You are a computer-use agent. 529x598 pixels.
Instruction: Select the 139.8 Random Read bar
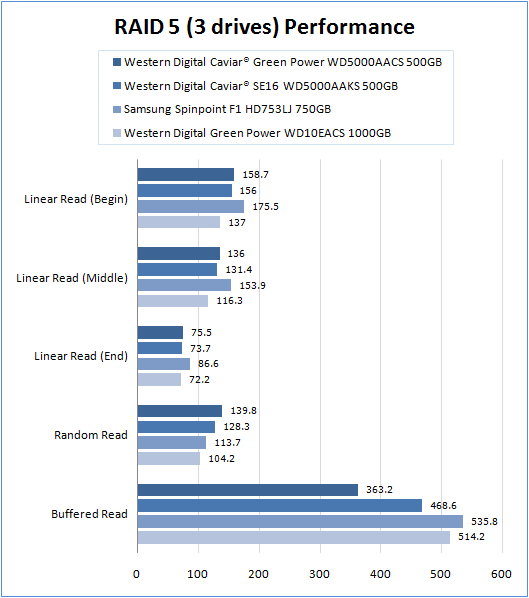point(180,411)
